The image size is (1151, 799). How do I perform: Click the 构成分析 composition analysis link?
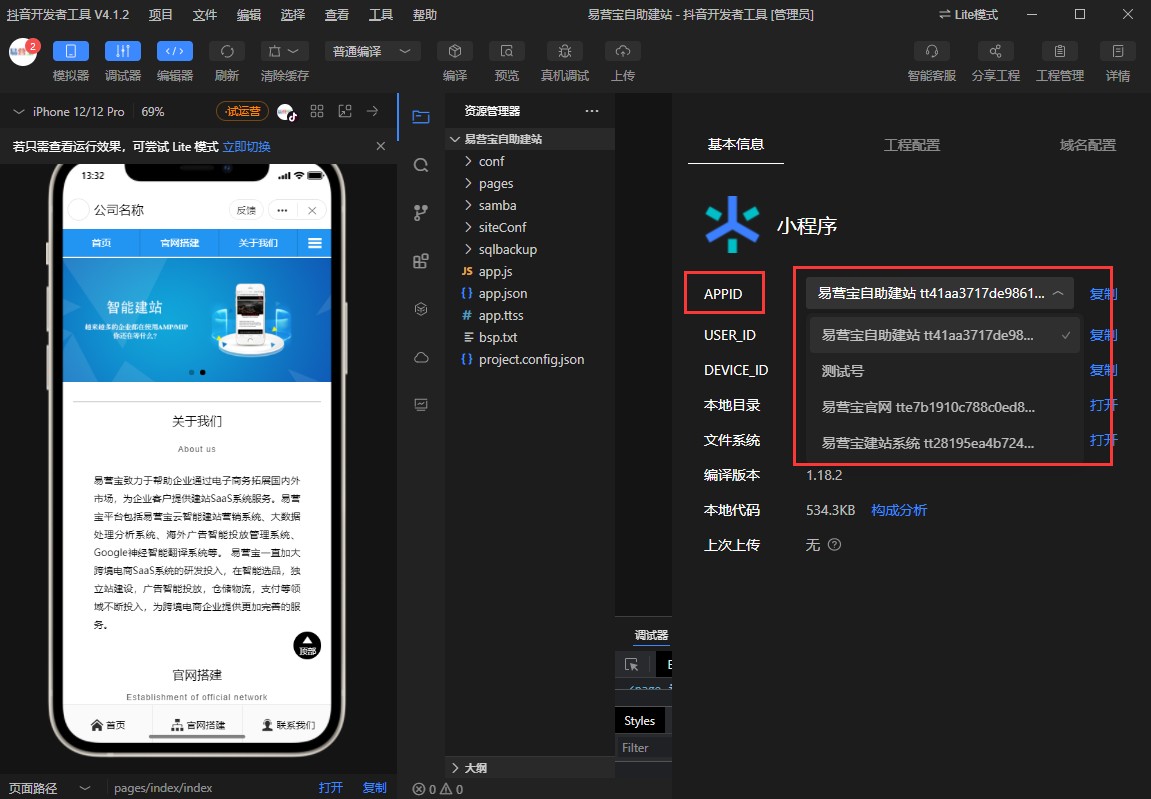click(898, 510)
